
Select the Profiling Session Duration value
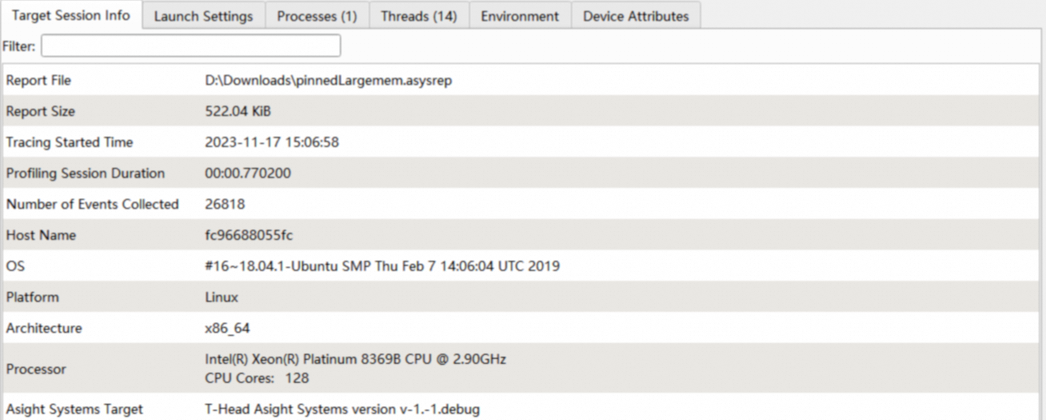point(248,174)
